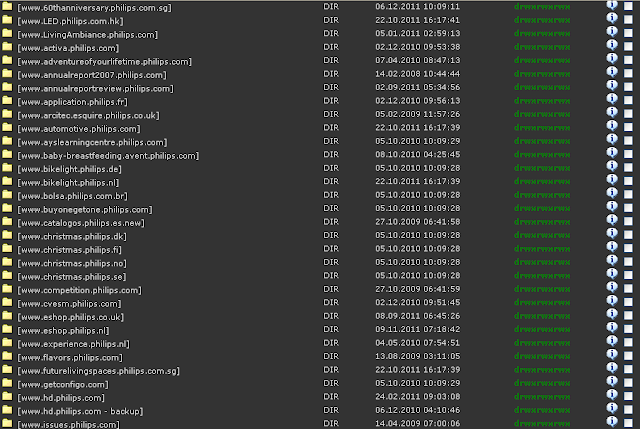This screenshot has width=640, height=429.
Task: Check www.futurelivingspaces.philips.com.sg checkbox
Action: 628,369
